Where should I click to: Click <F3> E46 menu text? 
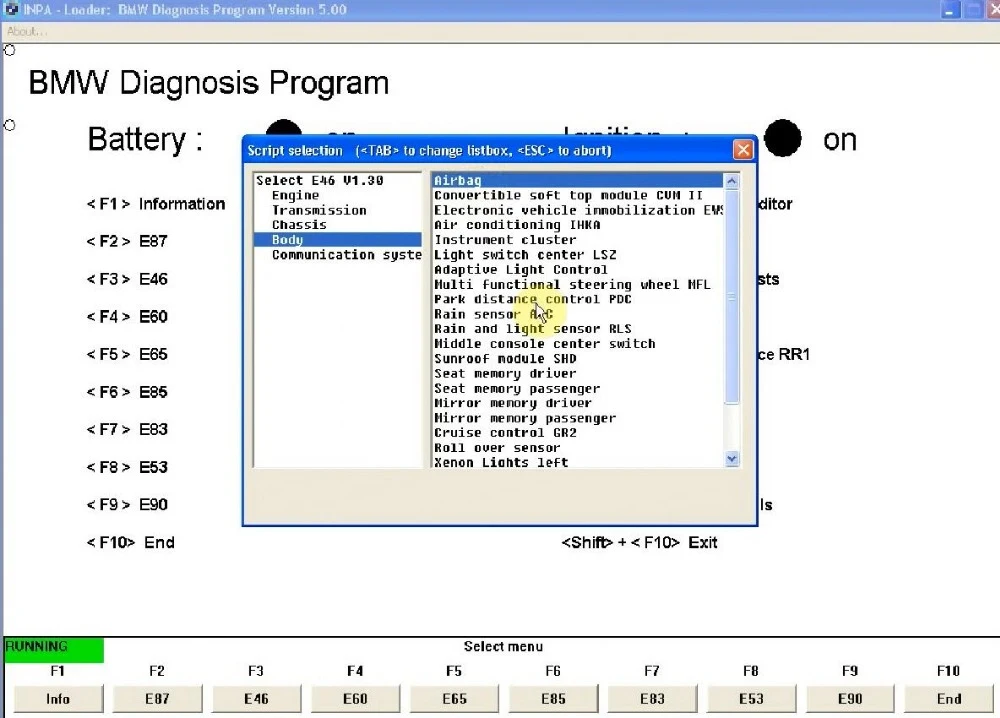tap(127, 279)
